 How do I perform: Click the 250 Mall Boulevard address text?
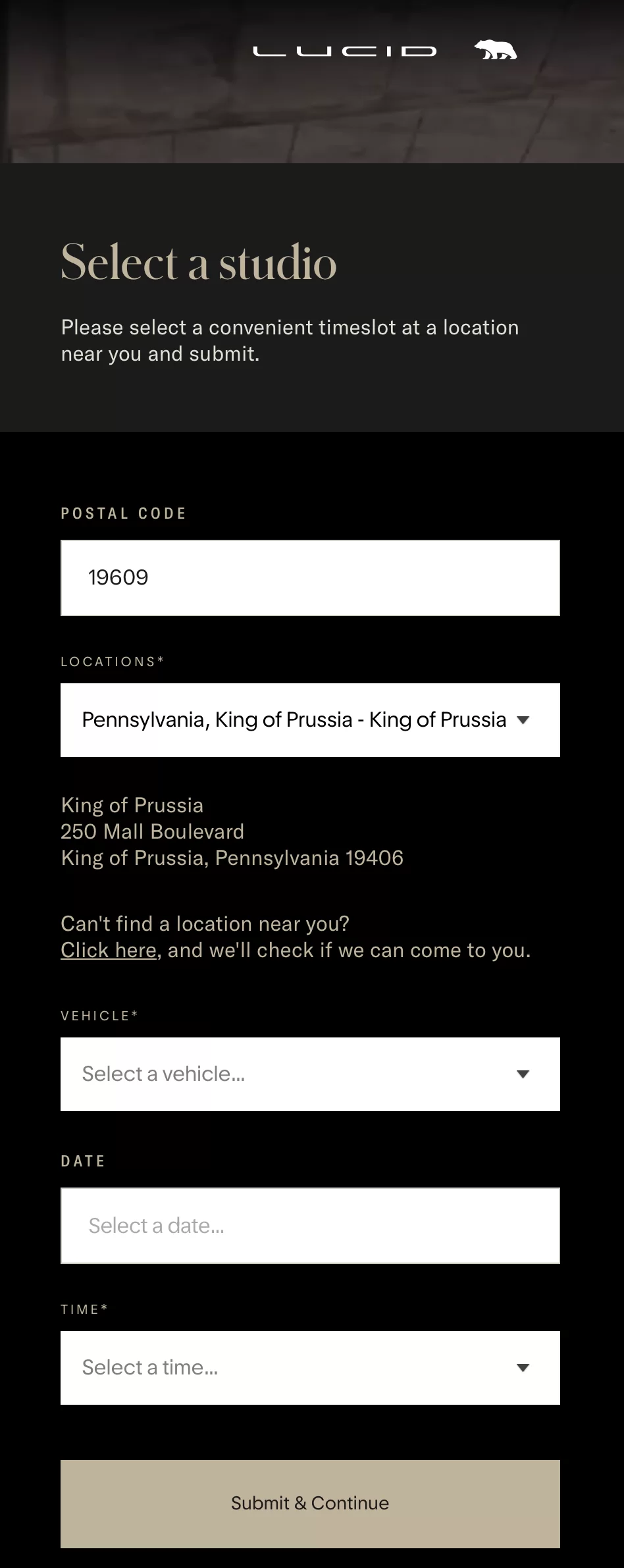(x=152, y=831)
